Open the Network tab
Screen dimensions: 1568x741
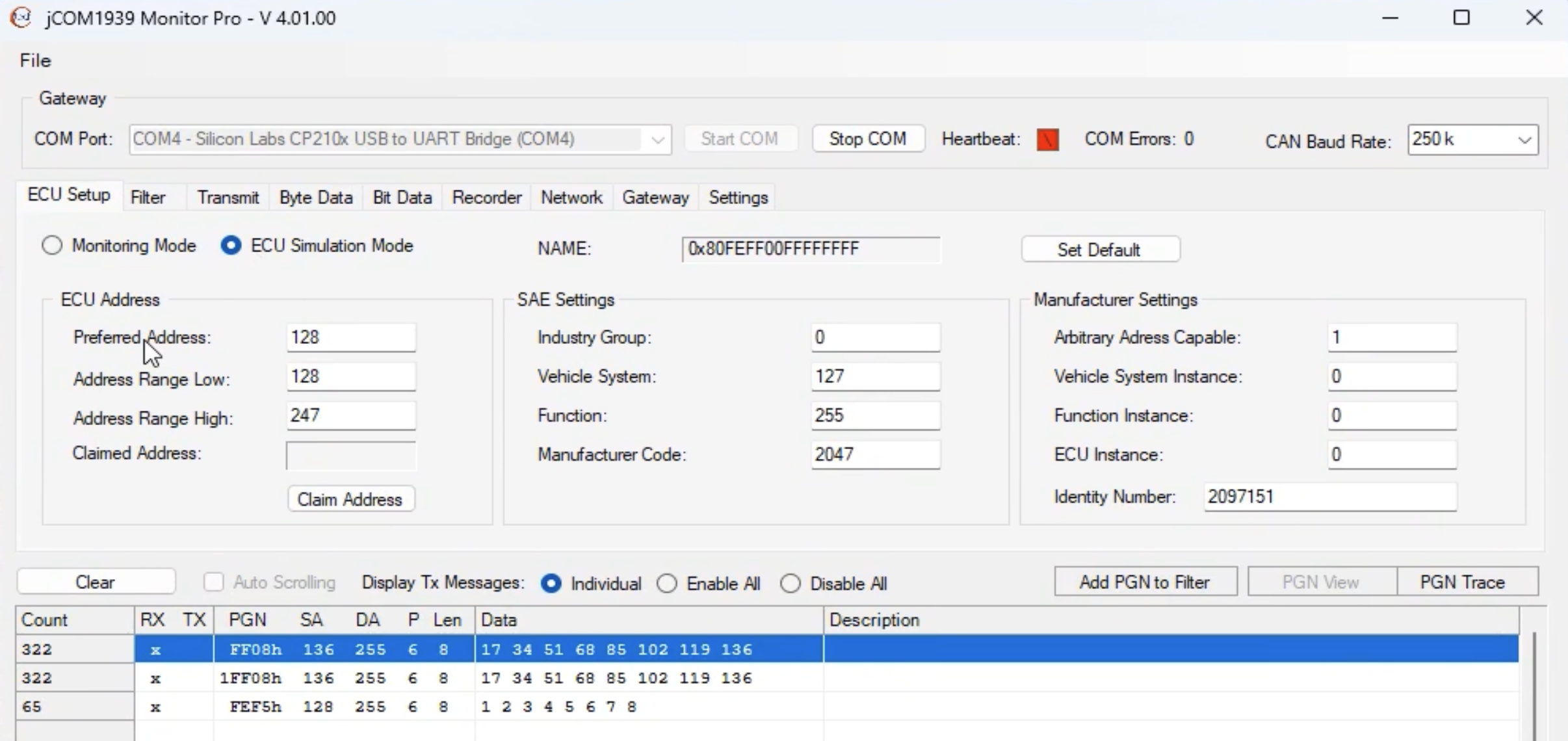[571, 198]
